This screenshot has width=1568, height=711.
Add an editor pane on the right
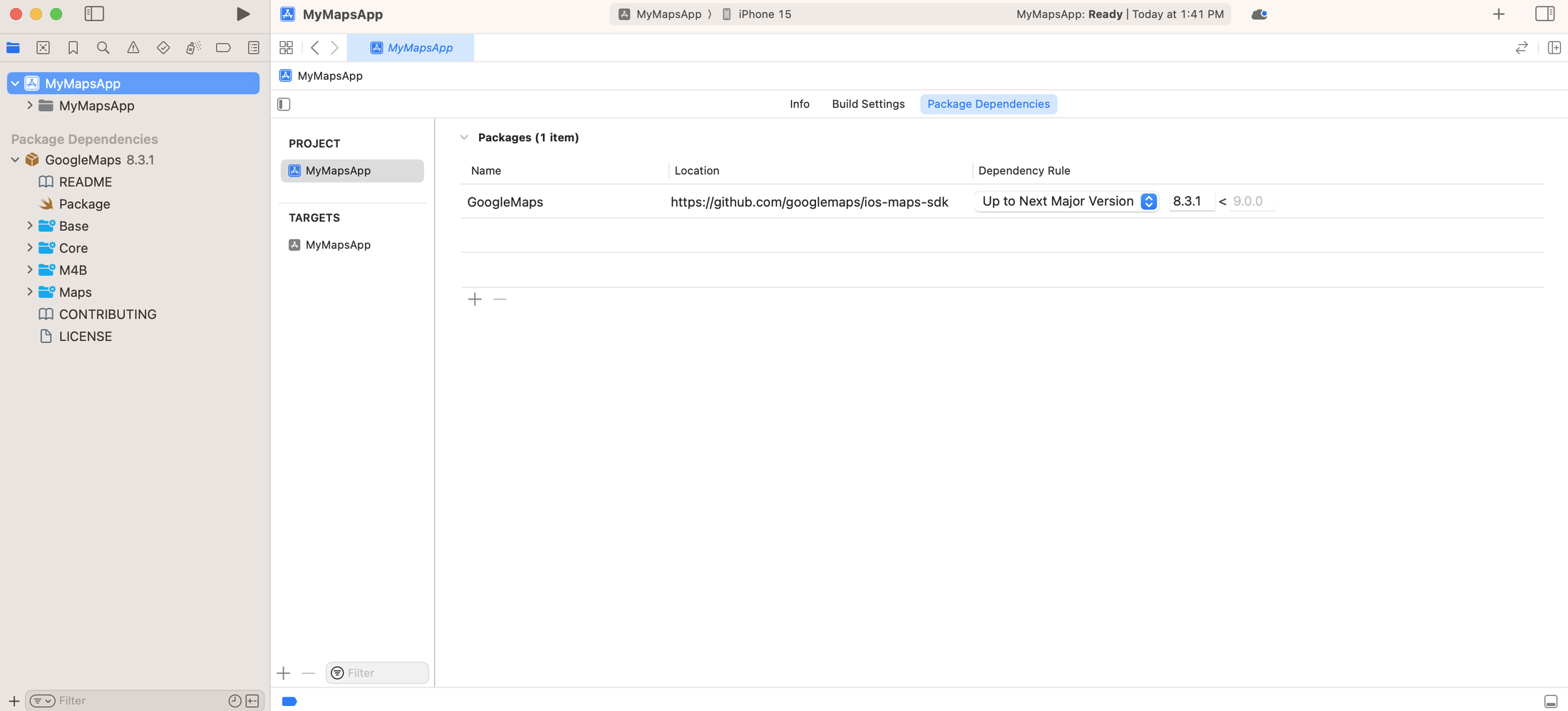click(1554, 48)
